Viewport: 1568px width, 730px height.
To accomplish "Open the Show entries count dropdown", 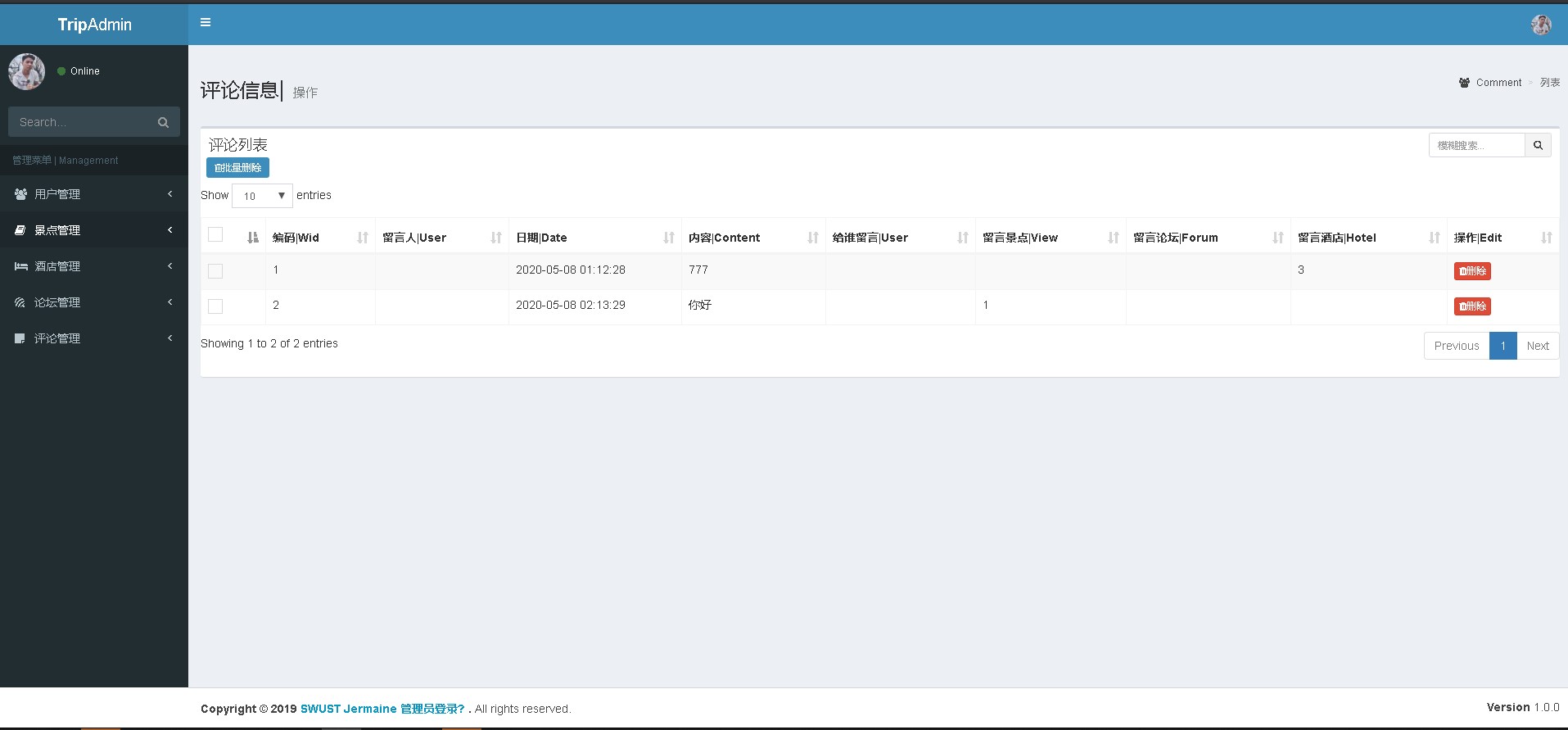I will pos(262,196).
